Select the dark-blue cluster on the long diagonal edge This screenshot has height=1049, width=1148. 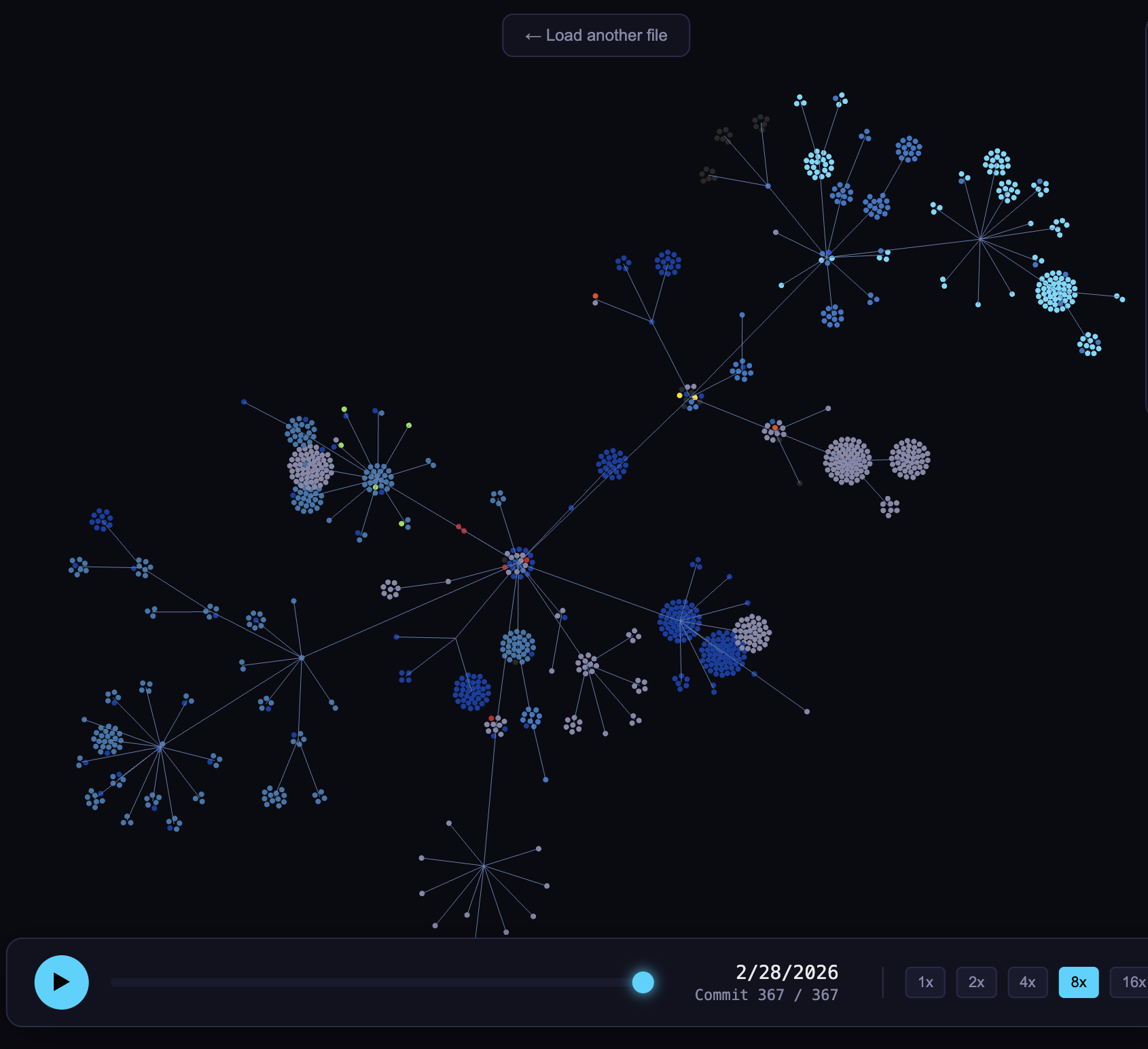pos(612,464)
